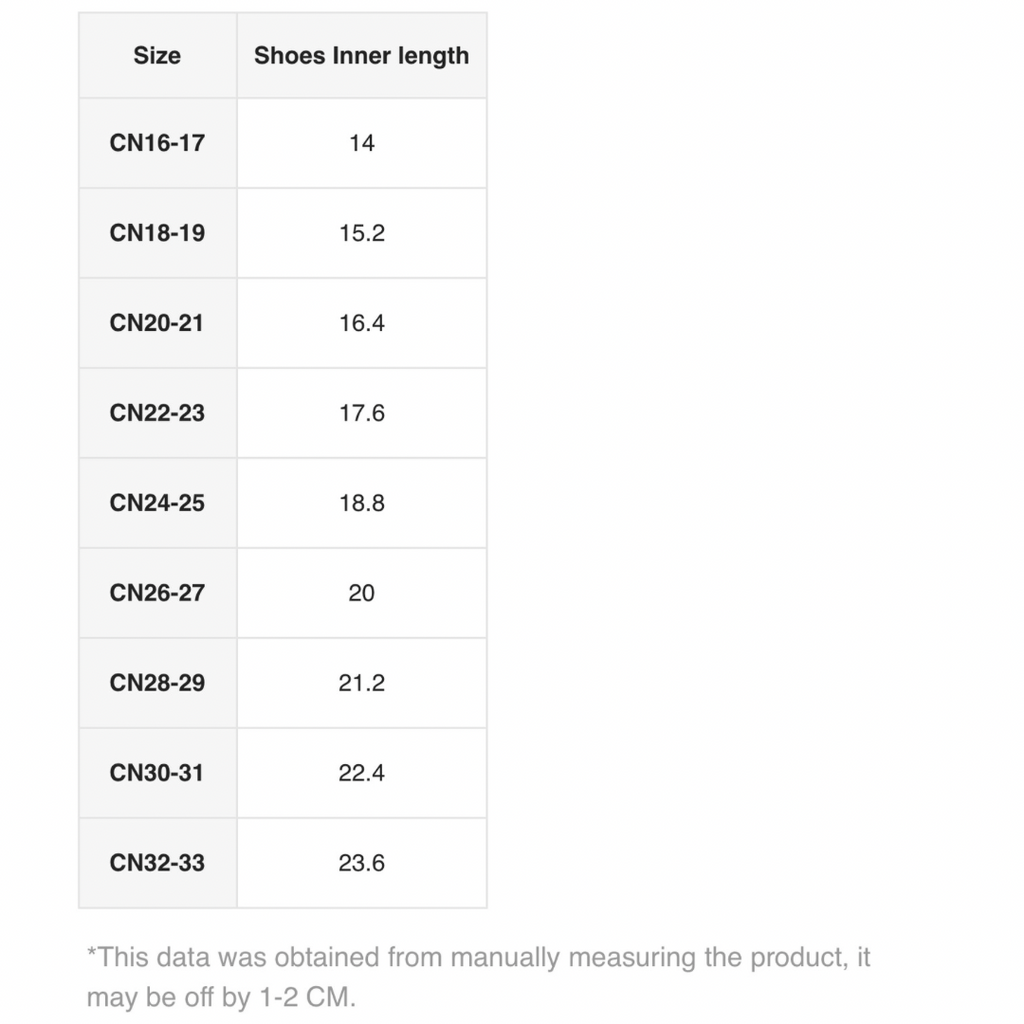Screen dimensions: 1024x1024
Task: Select the CN18-19 size cell
Action: (157, 233)
